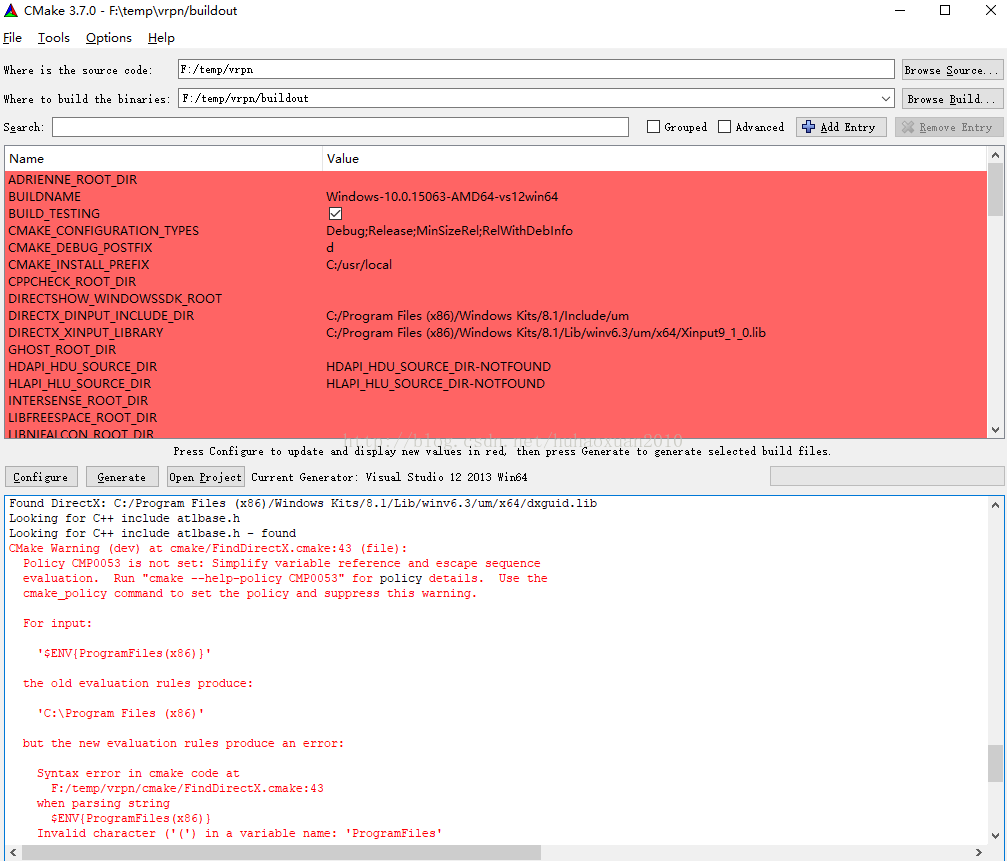Click the Windows-10.0.15063-AMD64-vs12win64 value
The image size is (1007, 861).
coord(442,196)
